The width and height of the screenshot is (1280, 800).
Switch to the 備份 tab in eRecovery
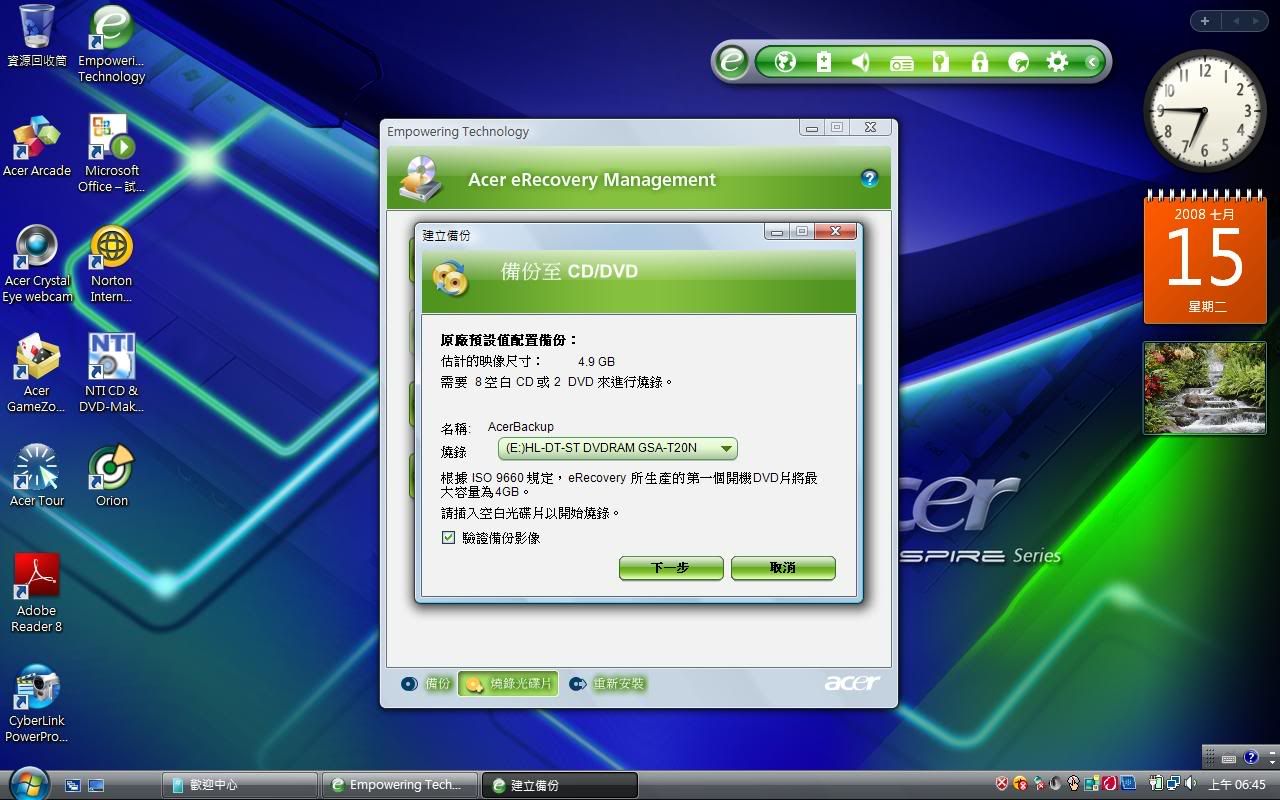click(427, 684)
